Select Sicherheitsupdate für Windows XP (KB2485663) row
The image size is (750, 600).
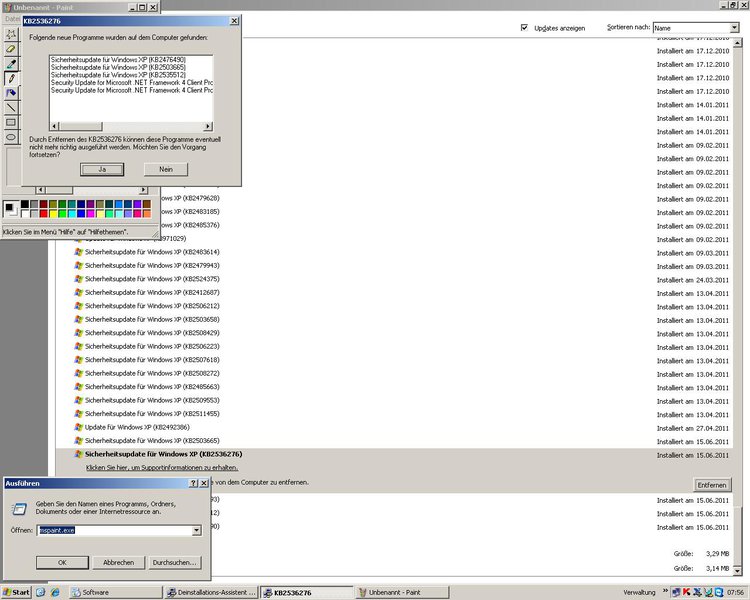[392, 387]
